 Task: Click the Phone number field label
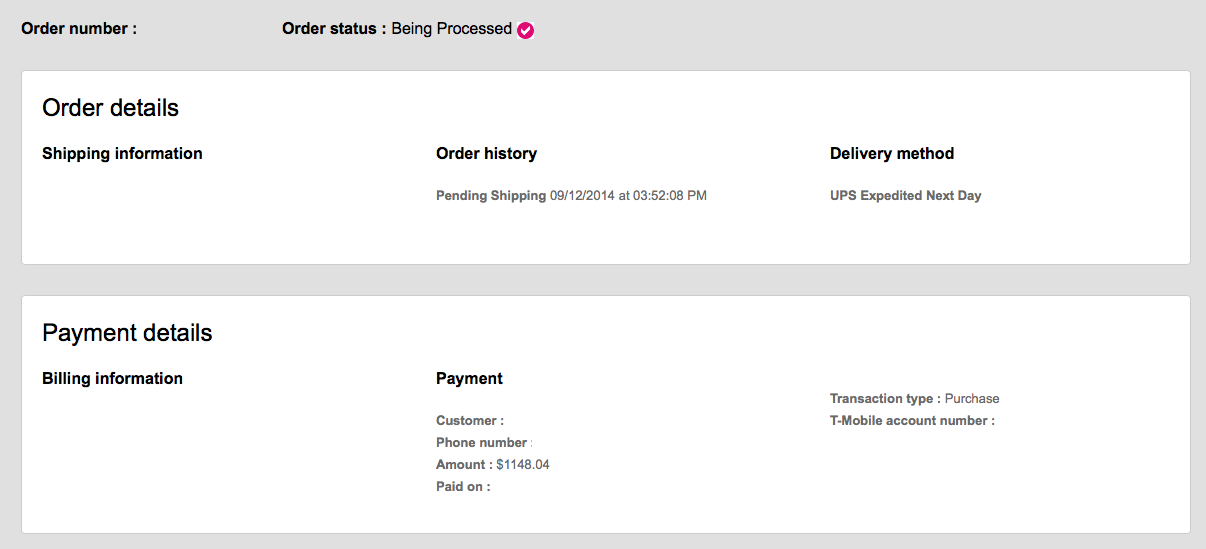[x=482, y=443]
